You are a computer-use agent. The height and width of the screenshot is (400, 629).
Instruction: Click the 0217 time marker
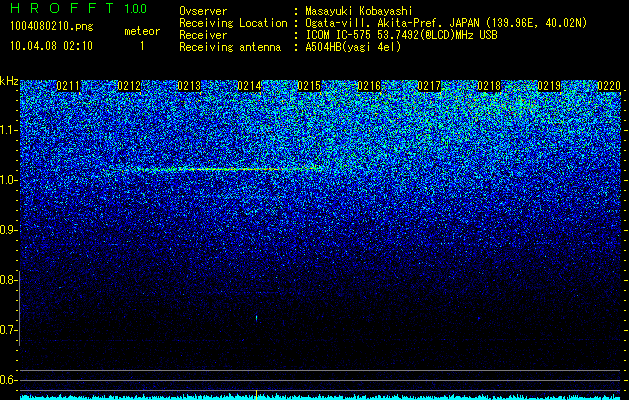coord(429,86)
